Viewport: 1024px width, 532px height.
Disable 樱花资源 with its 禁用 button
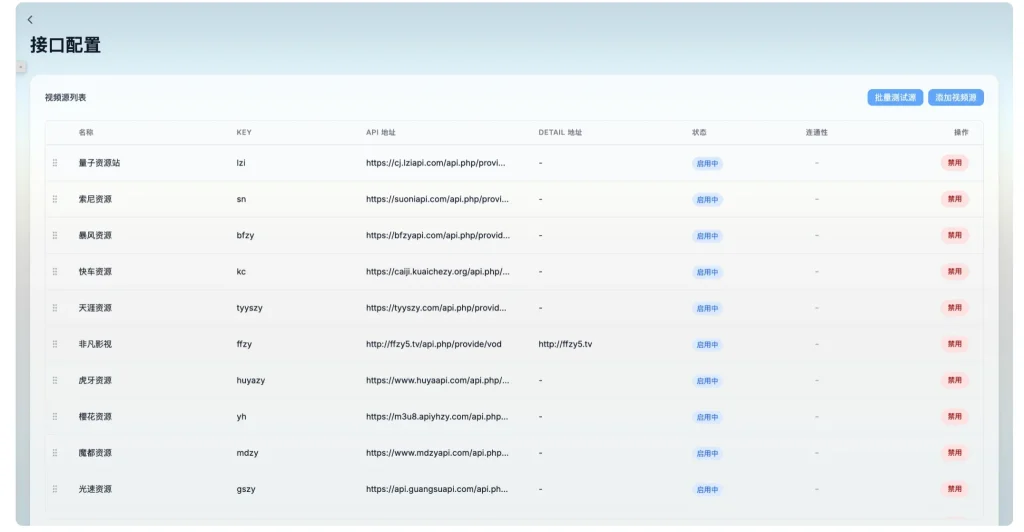tap(954, 416)
